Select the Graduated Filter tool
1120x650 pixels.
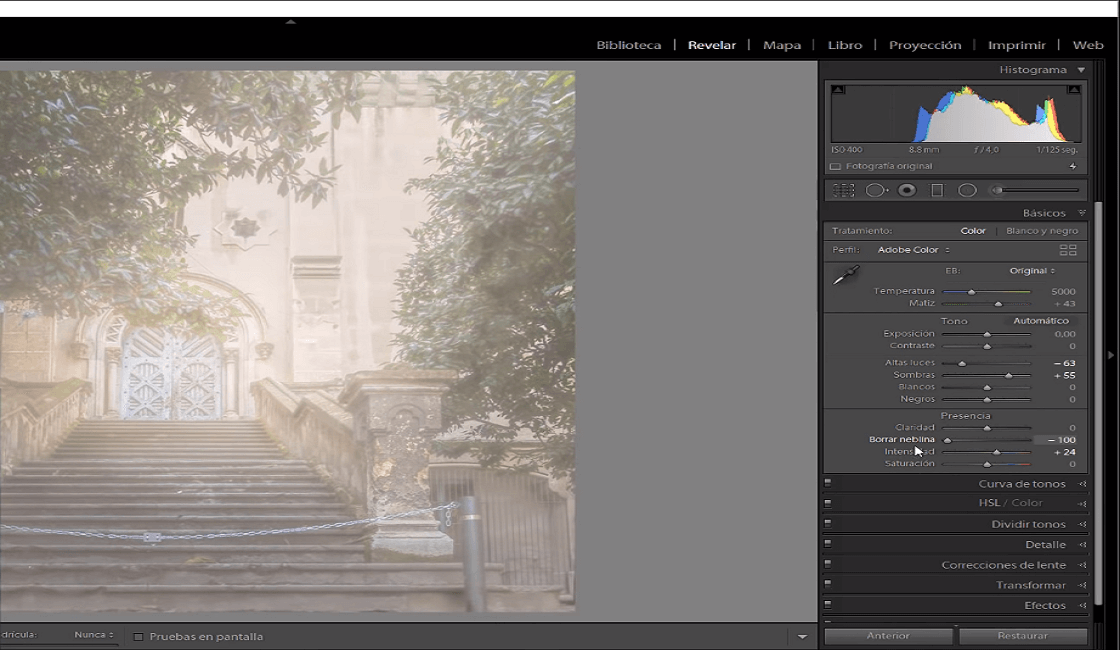click(x=937, y=191)
